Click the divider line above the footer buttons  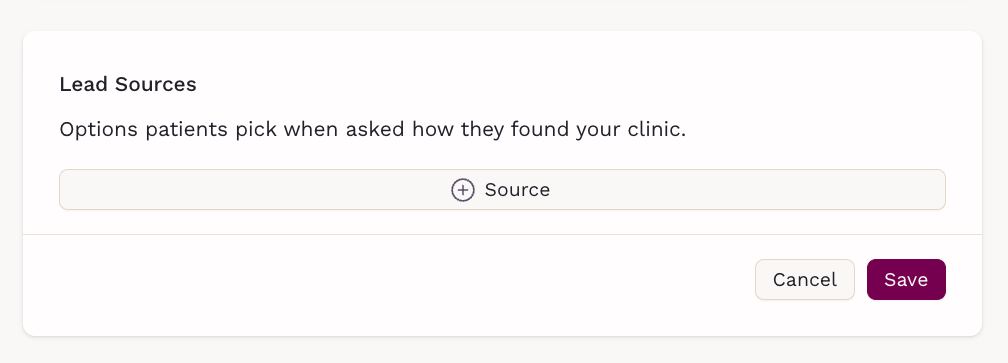[x=502, y=235]
